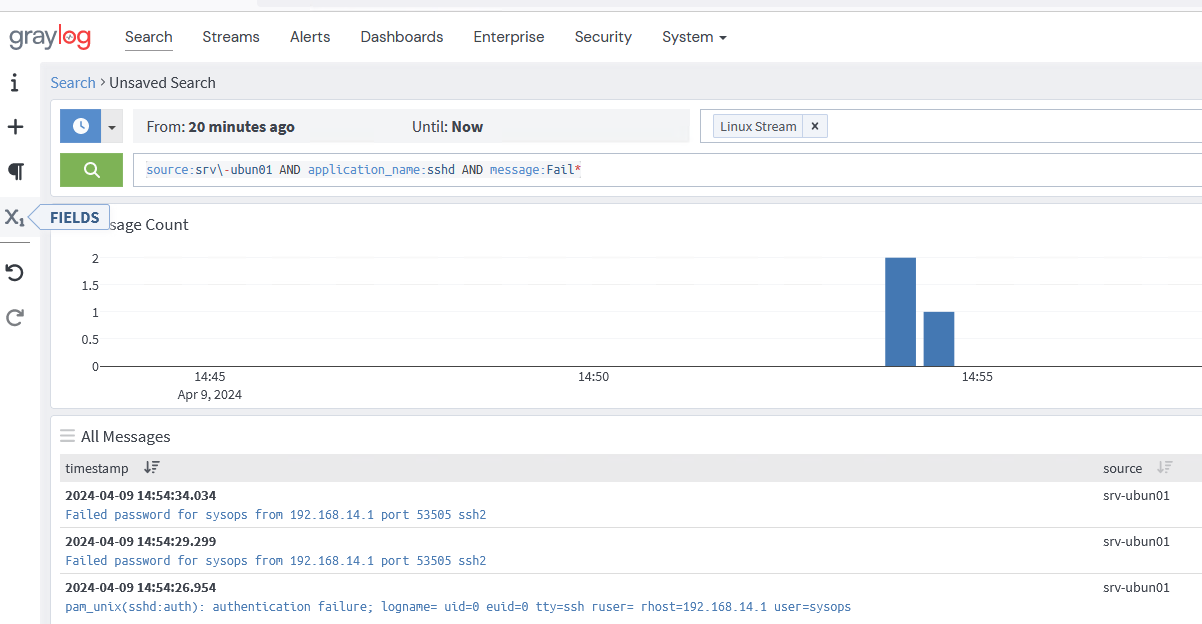Viewport: 1202px width, 624px height.
Task: Click the histogram bar with value 1
Action: pos(939,339)
